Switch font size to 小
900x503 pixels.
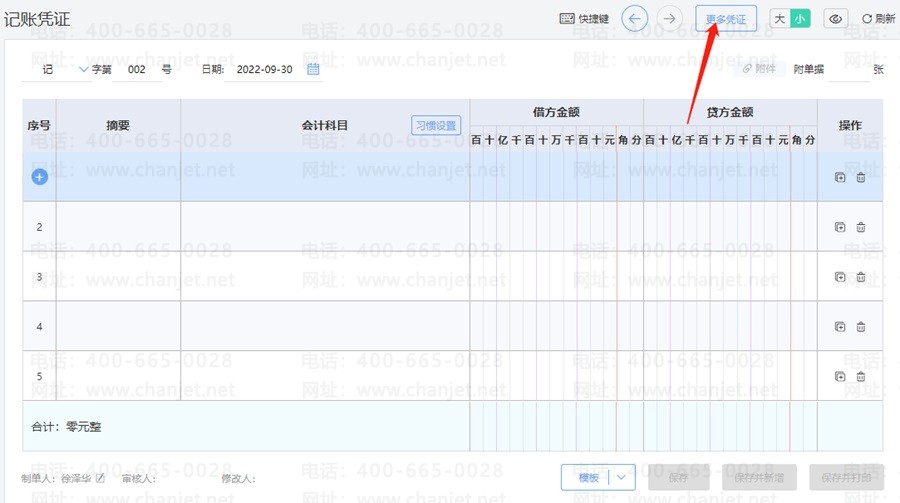pyautogui.click(x=800, y=19)
